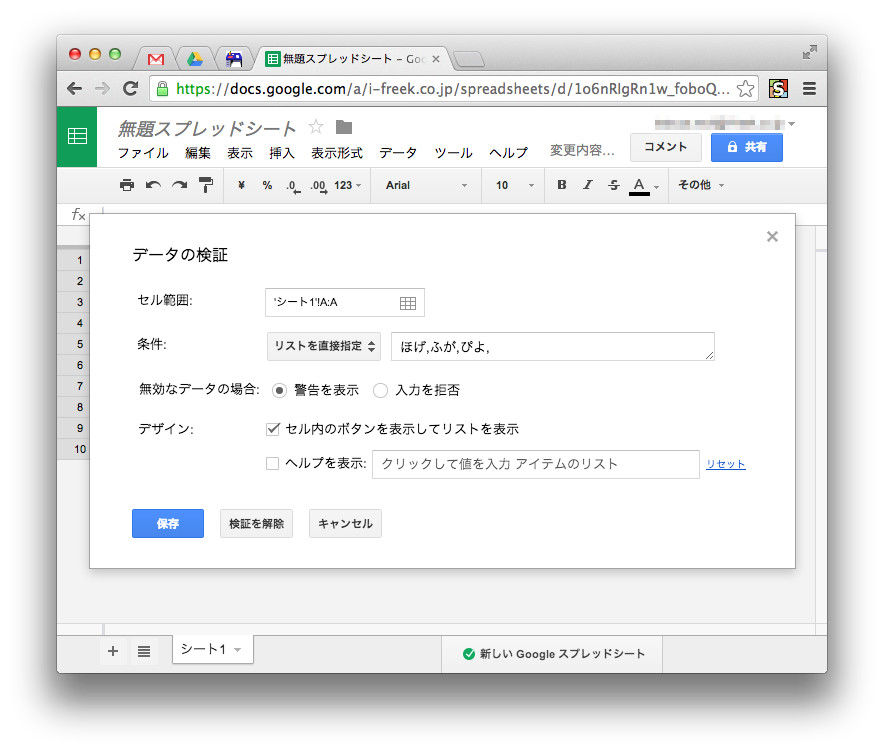Apply currency format with the ¥ icon
The width and height of the screenshot is (884, 752).
[x=241, y=185]
